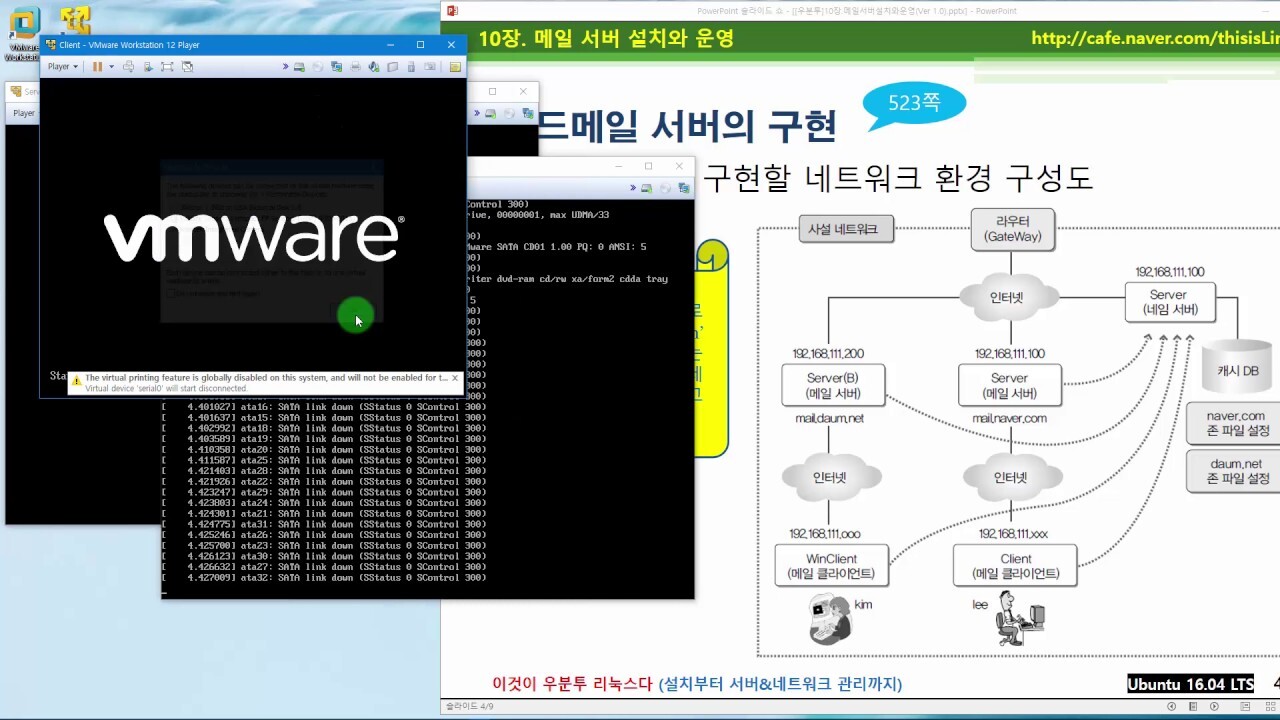Click USB controller icon in Client toolbar
The width and height of the screenshot is (1280, 720).
[411, 66]
